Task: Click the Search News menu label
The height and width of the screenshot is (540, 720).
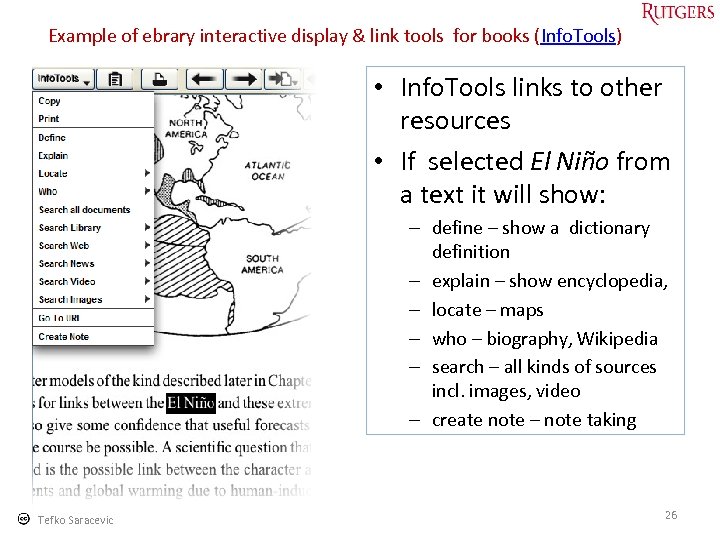Action: coord(67,264)
